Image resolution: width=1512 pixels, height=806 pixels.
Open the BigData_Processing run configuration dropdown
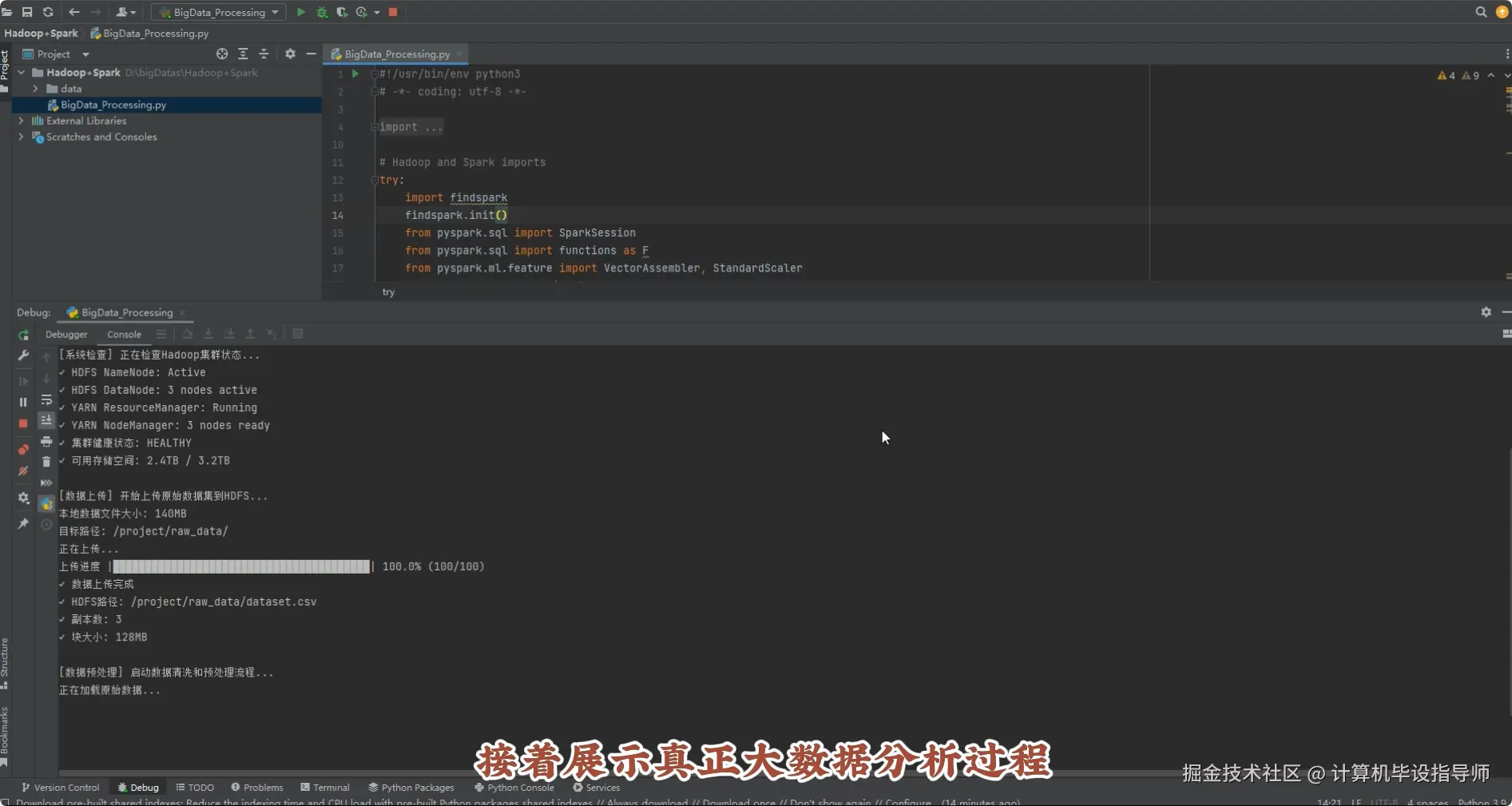pyautogui.click(x=219, y=12)
